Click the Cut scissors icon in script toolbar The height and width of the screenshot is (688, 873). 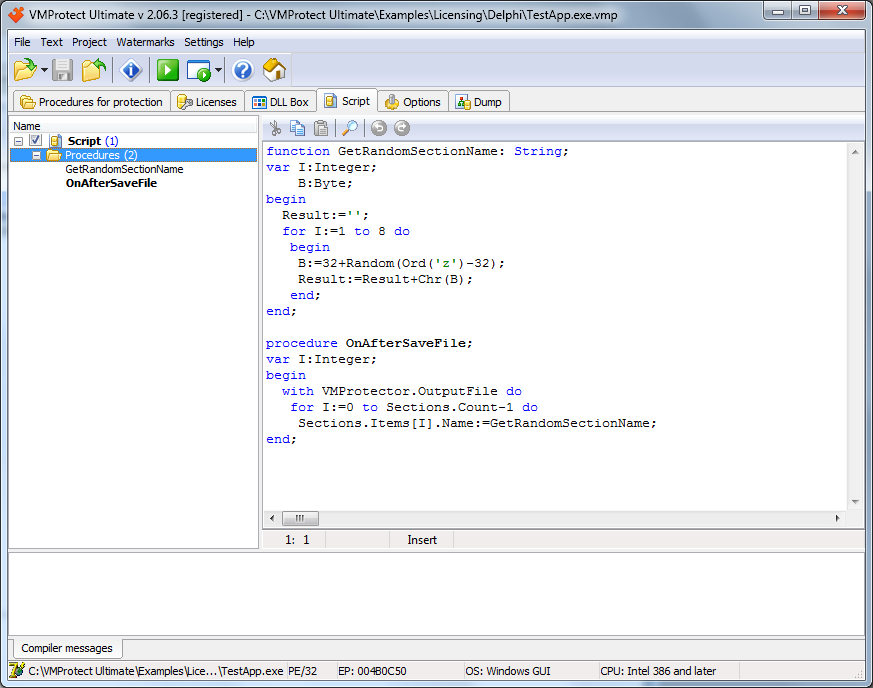pos(275,129)
